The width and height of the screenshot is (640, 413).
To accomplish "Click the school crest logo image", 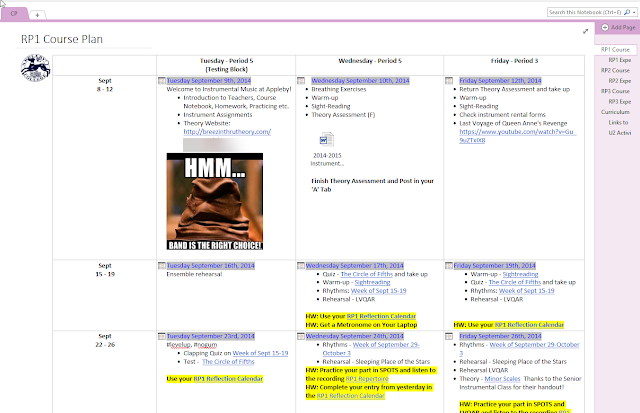I will [36, 68].
